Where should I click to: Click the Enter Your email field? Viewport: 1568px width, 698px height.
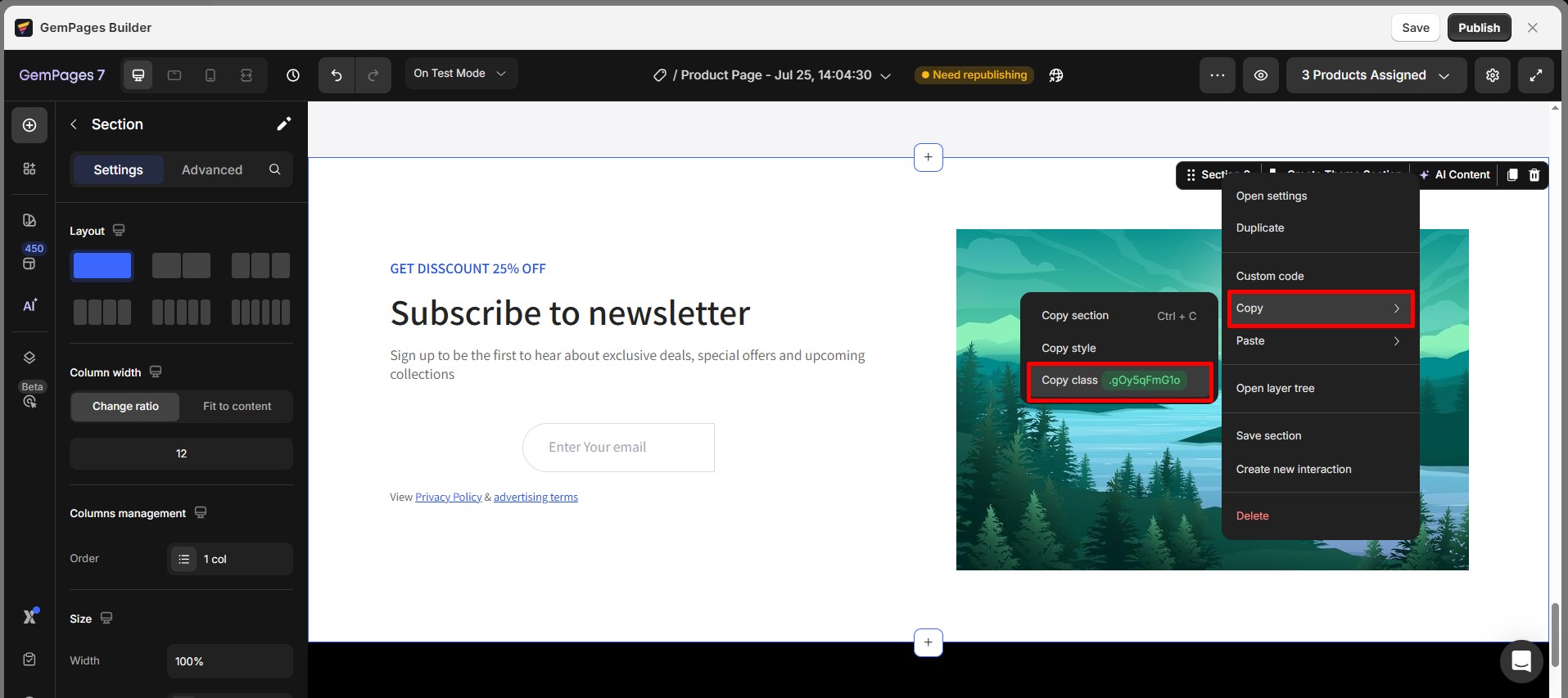click(618, 448)
